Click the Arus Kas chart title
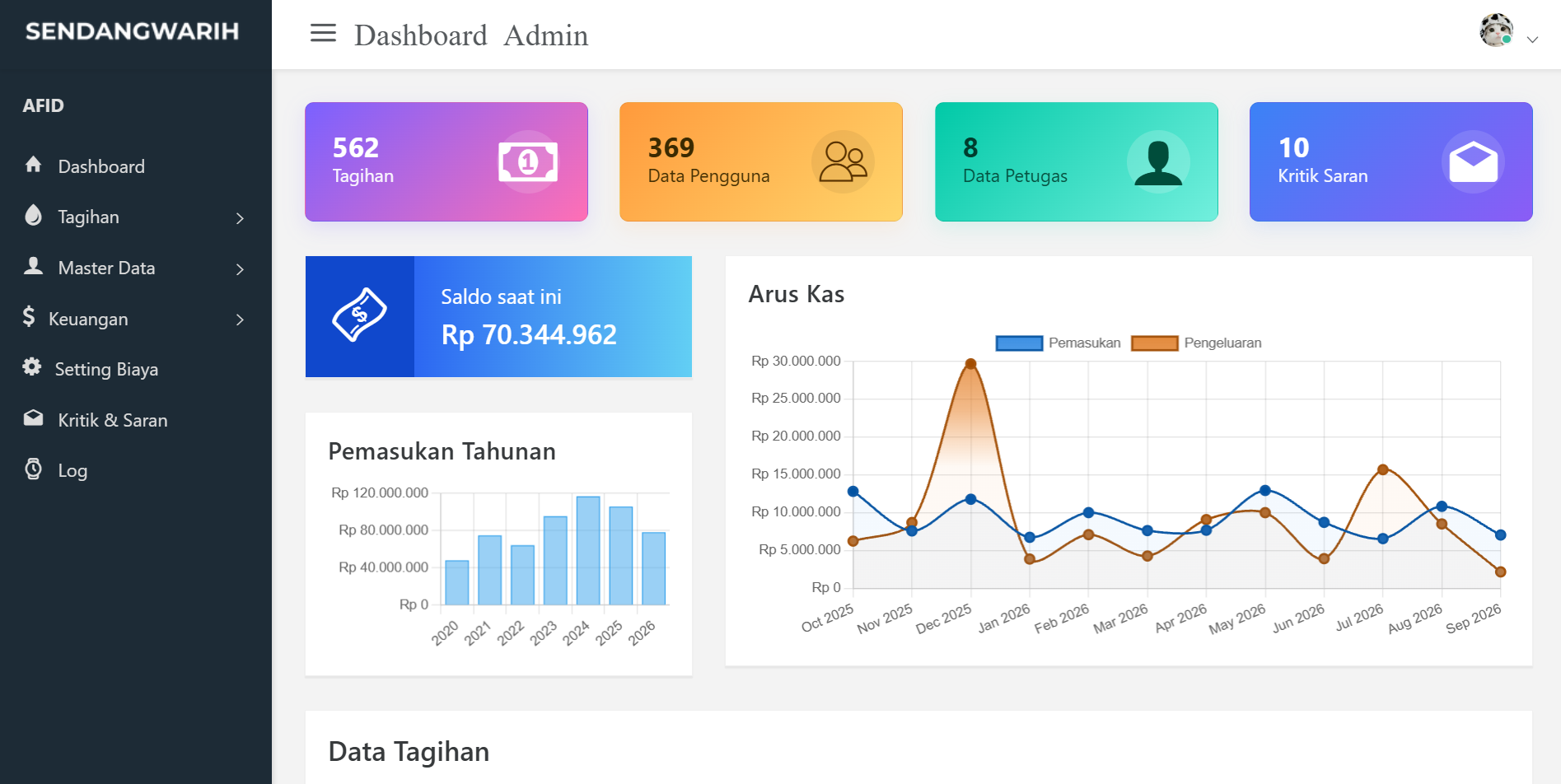The width and height of the screenshot is (1561, 784). (x=797, y=294)
